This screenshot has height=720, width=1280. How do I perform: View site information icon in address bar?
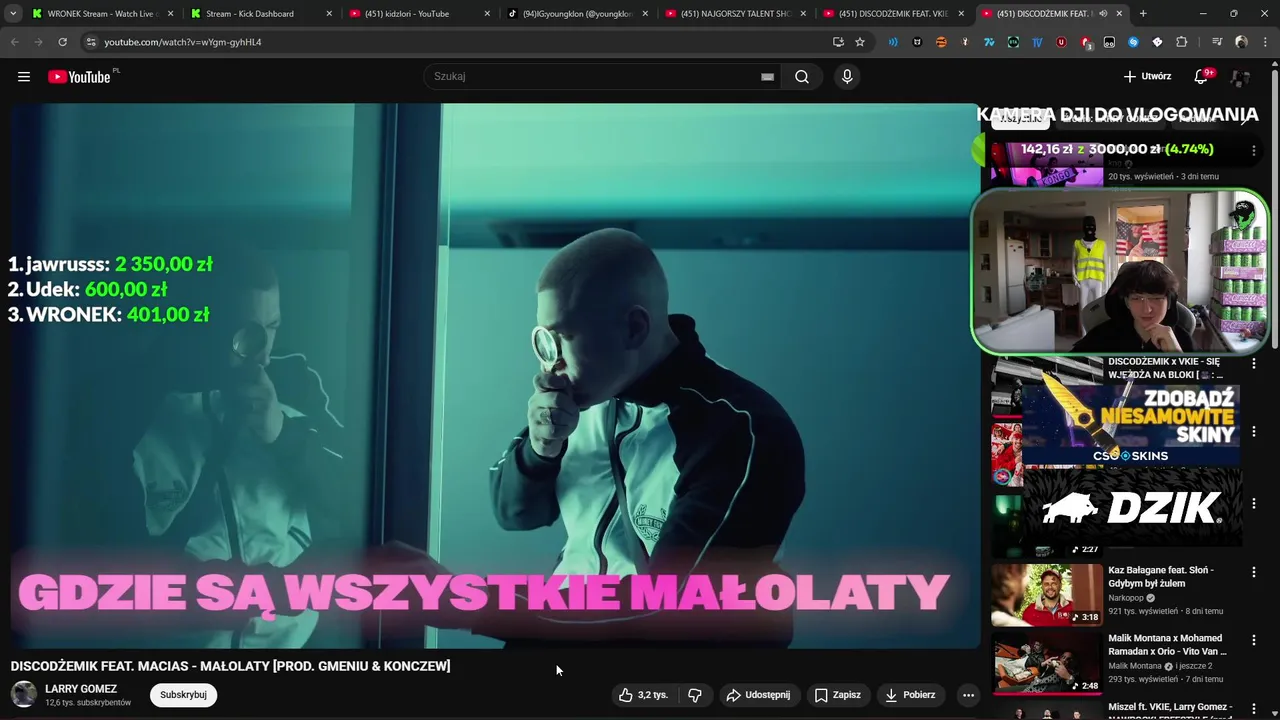pos(91,42)
